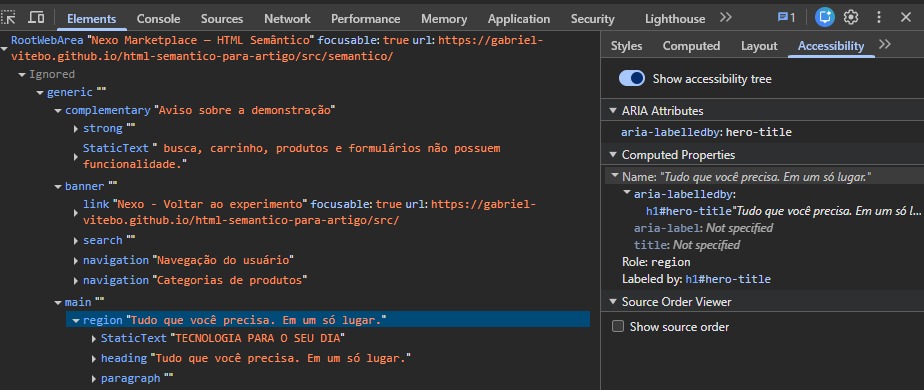Go to the Performance tab
Viewport: 924px width, 390px height.
365,19
